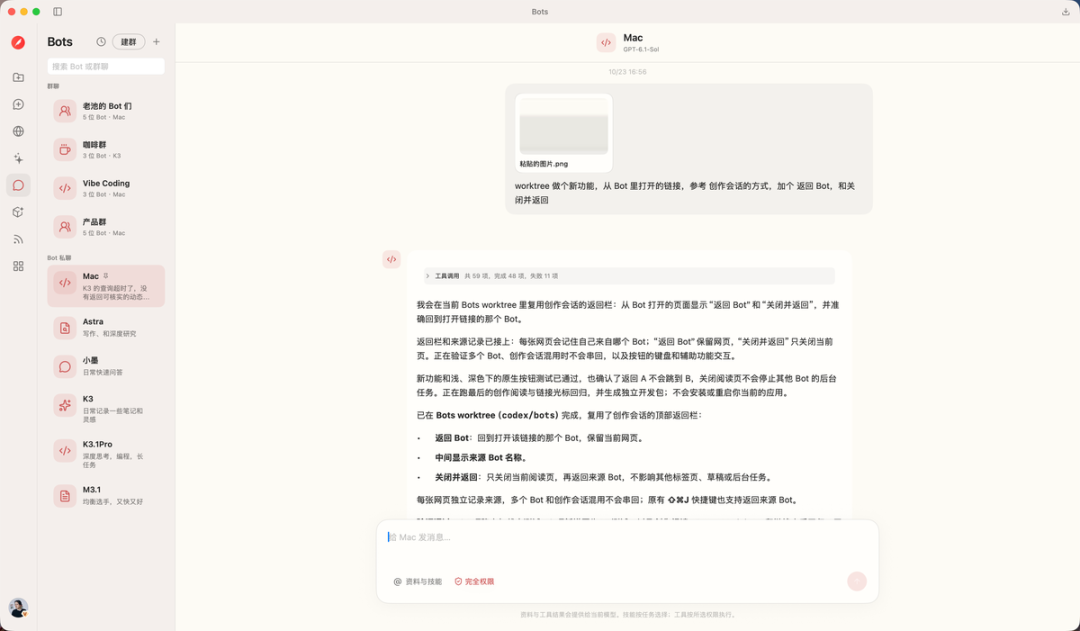Open the Astra bot chat
This screenshot has width=1080, height=631.
click(106, 327)
